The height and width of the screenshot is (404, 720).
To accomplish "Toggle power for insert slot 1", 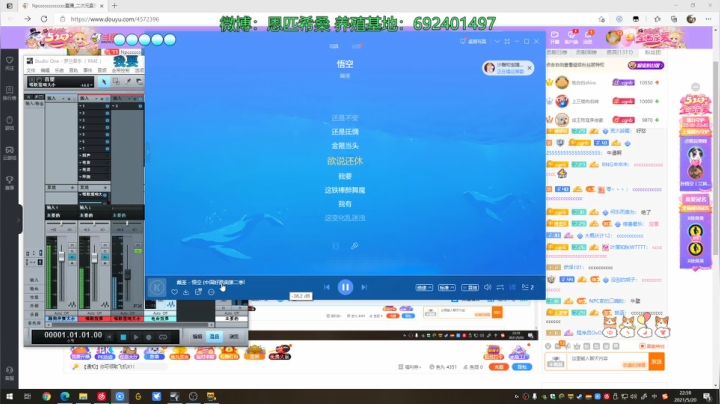I will [x=107, y=106].
